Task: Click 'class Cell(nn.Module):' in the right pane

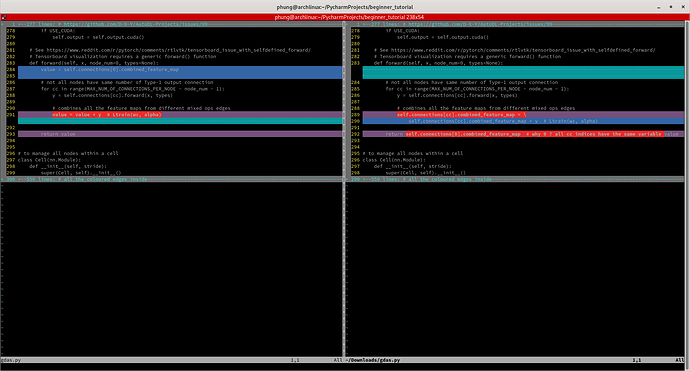Action: tap(394, 160)
